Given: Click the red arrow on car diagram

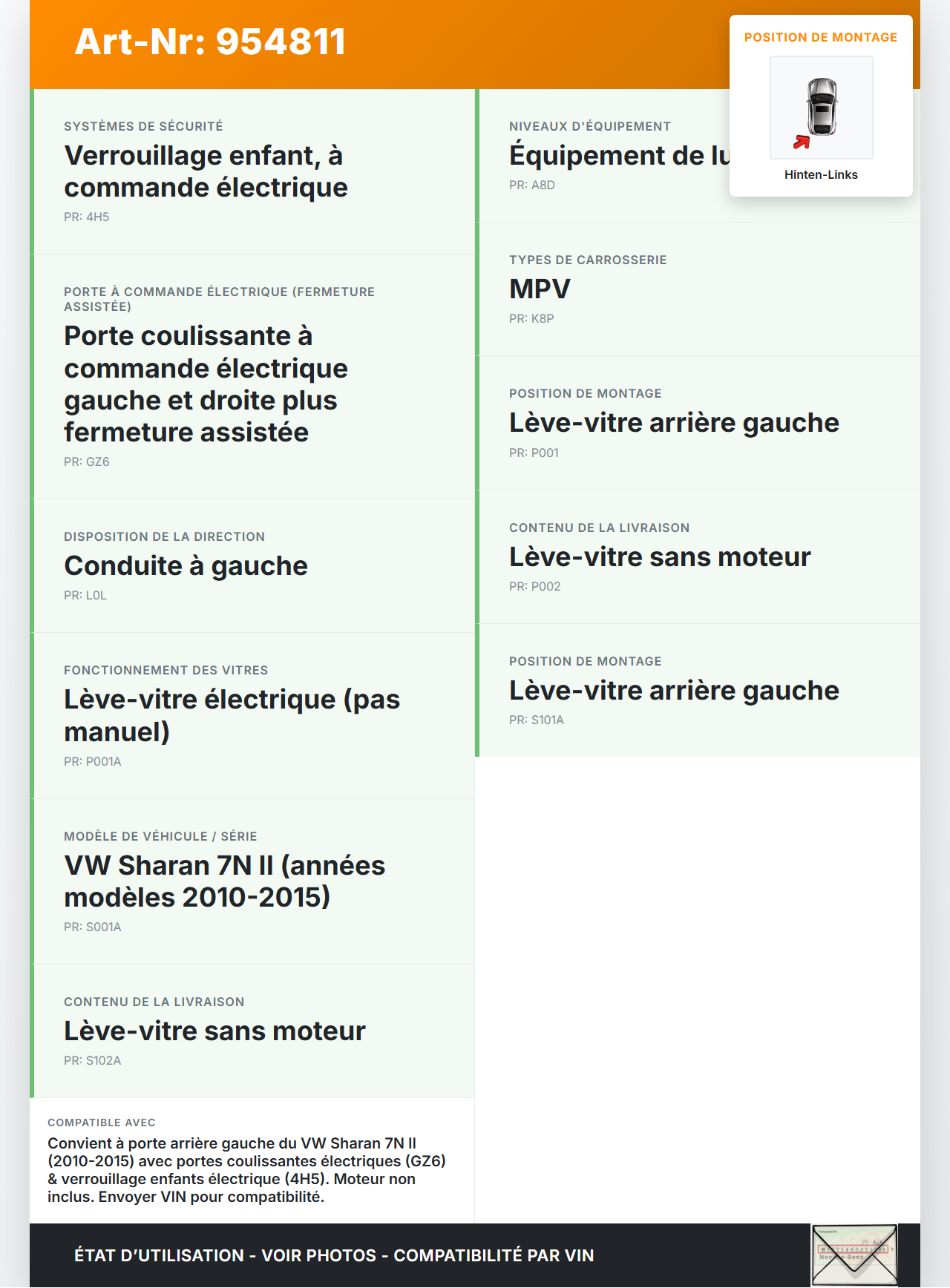Looking at the screenshot, I should [x=802, y=142].
